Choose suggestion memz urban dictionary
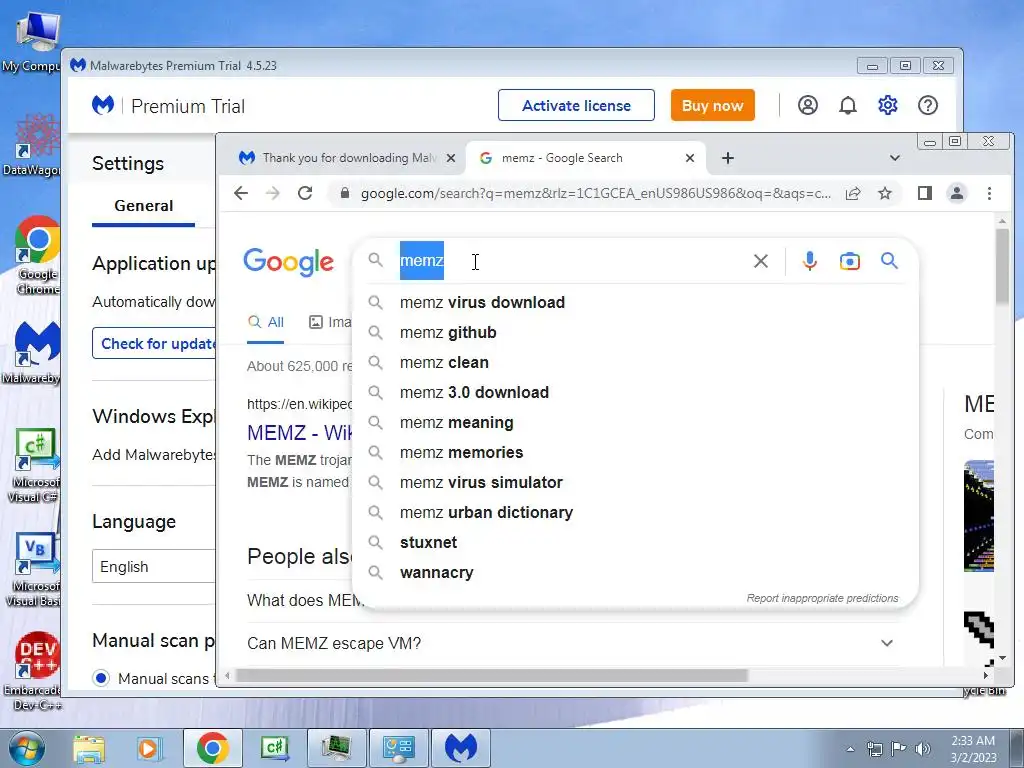This screenshot has height=768, width=1024. pyautogui.click(x=635, y=513)
